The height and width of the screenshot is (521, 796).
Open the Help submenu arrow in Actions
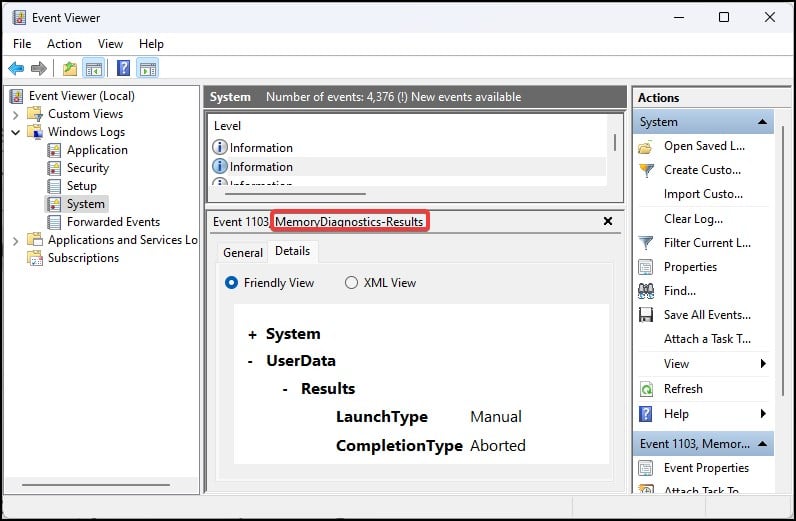tap(763, 414)
